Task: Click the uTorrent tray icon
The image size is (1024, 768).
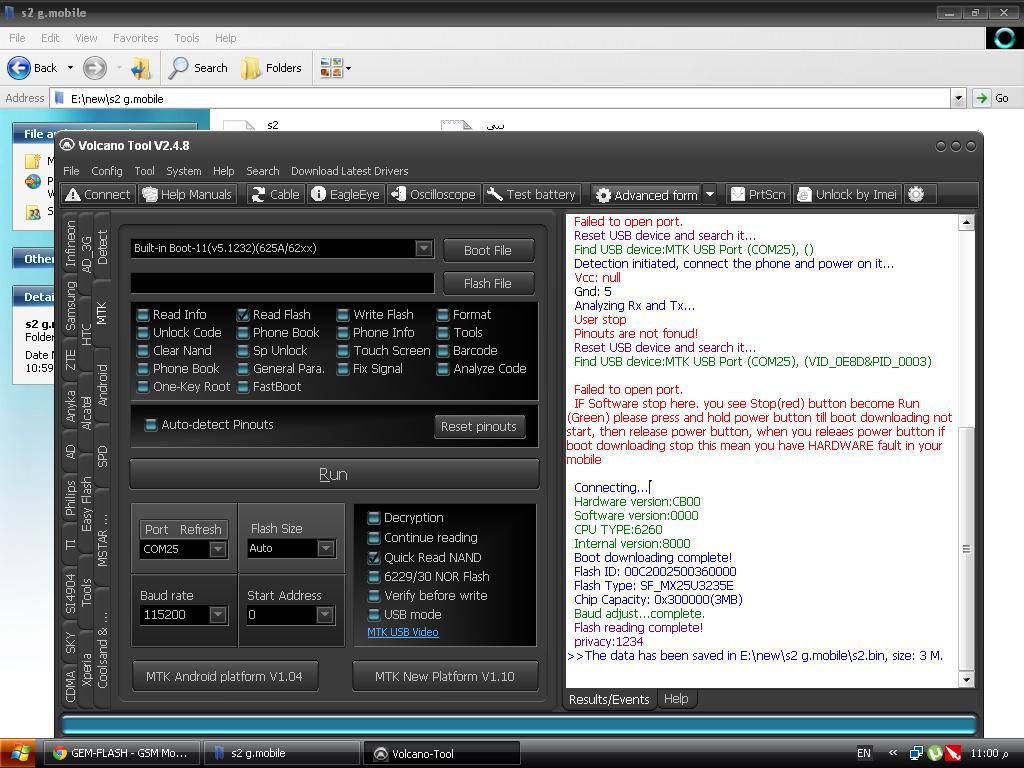Action: point(935,754)
